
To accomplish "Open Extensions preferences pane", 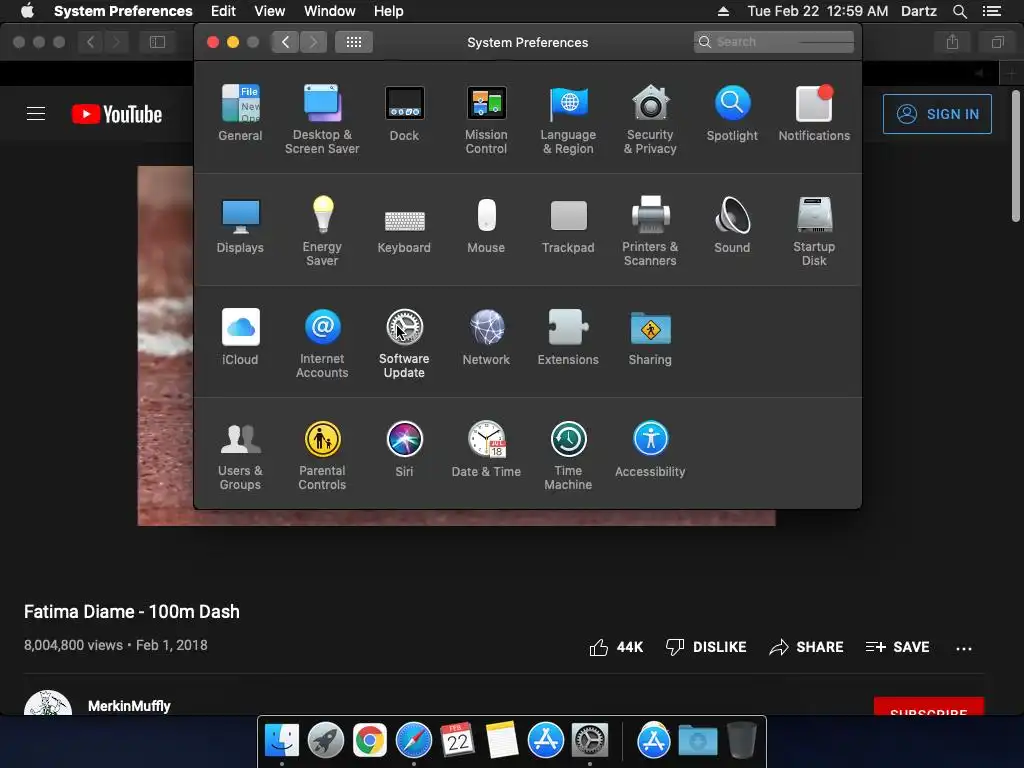I will coord(568,337).
